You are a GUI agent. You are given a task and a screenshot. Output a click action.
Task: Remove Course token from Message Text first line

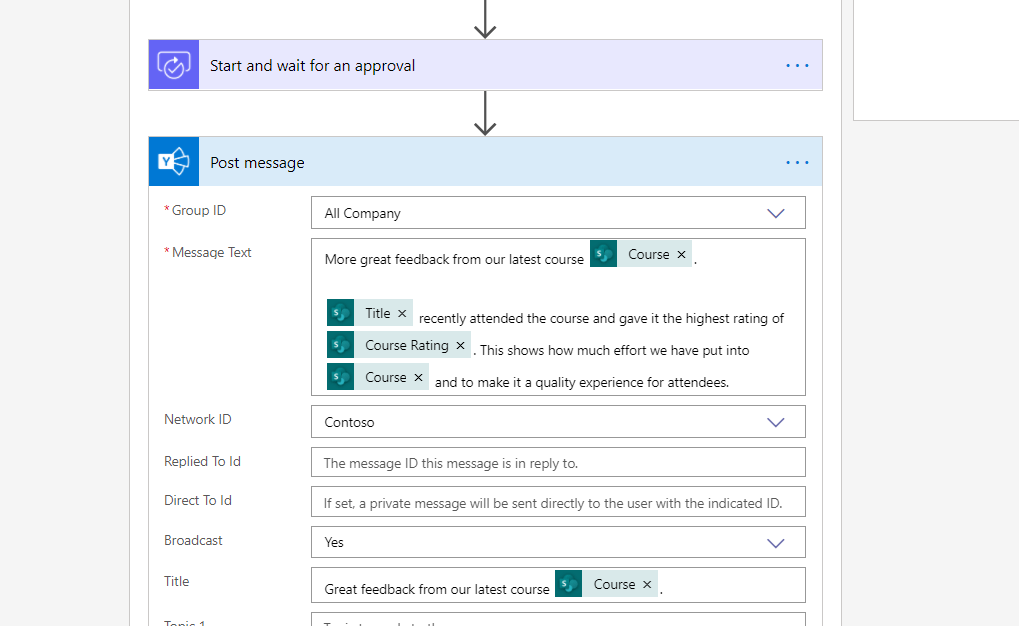(682, 255)
